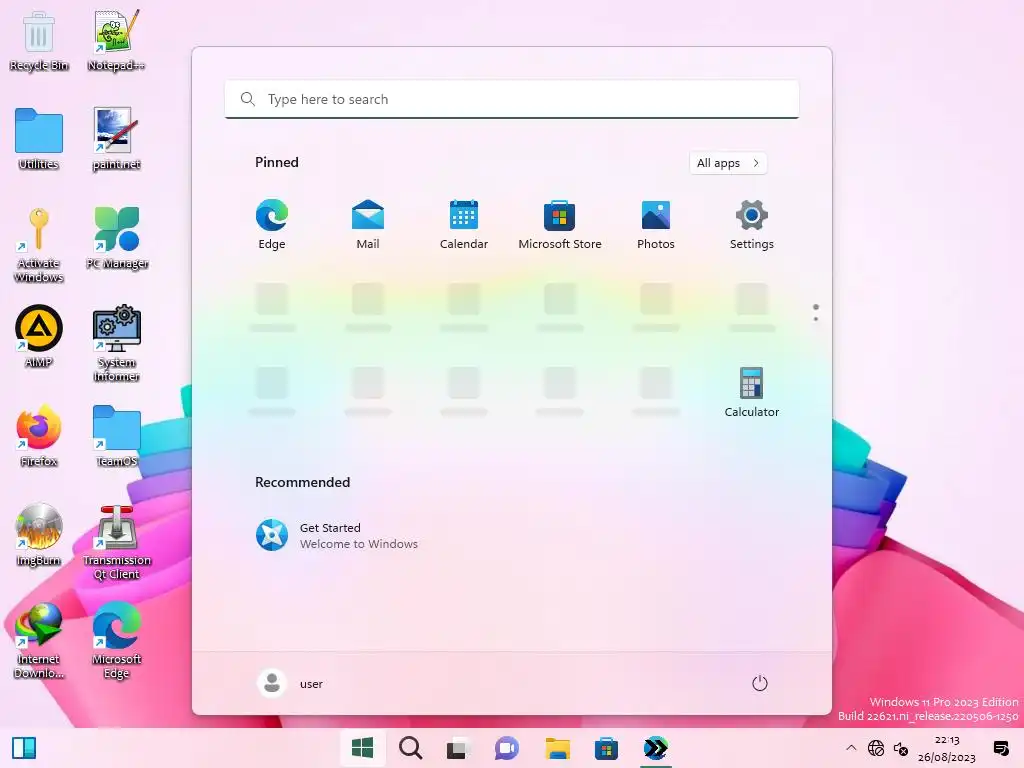Select the Microsoft Edge desktop shortcut
The image size is (1024, 768).
[x=116, y=641]
